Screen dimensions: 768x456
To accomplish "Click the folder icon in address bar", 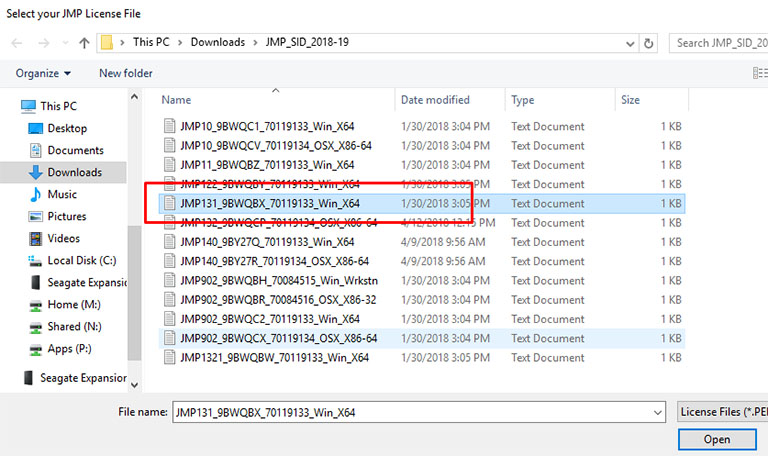I will [x=107, y=43].
